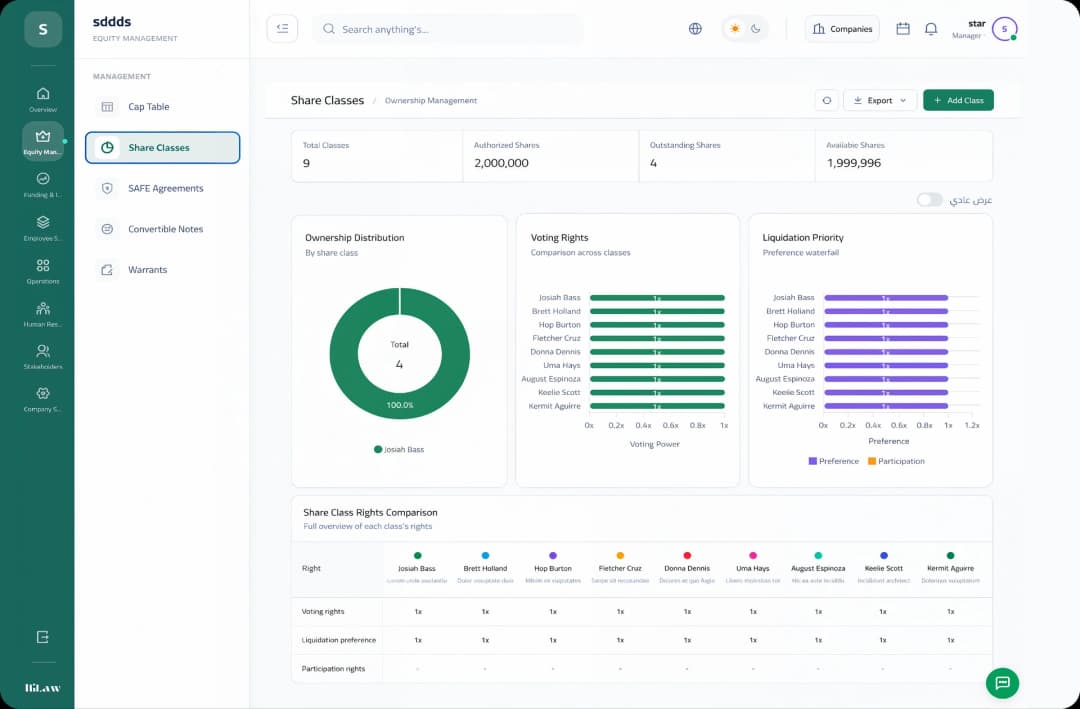Select Uma Hays column header in table
Screen dimensions: 1080x709
point(752,568)
